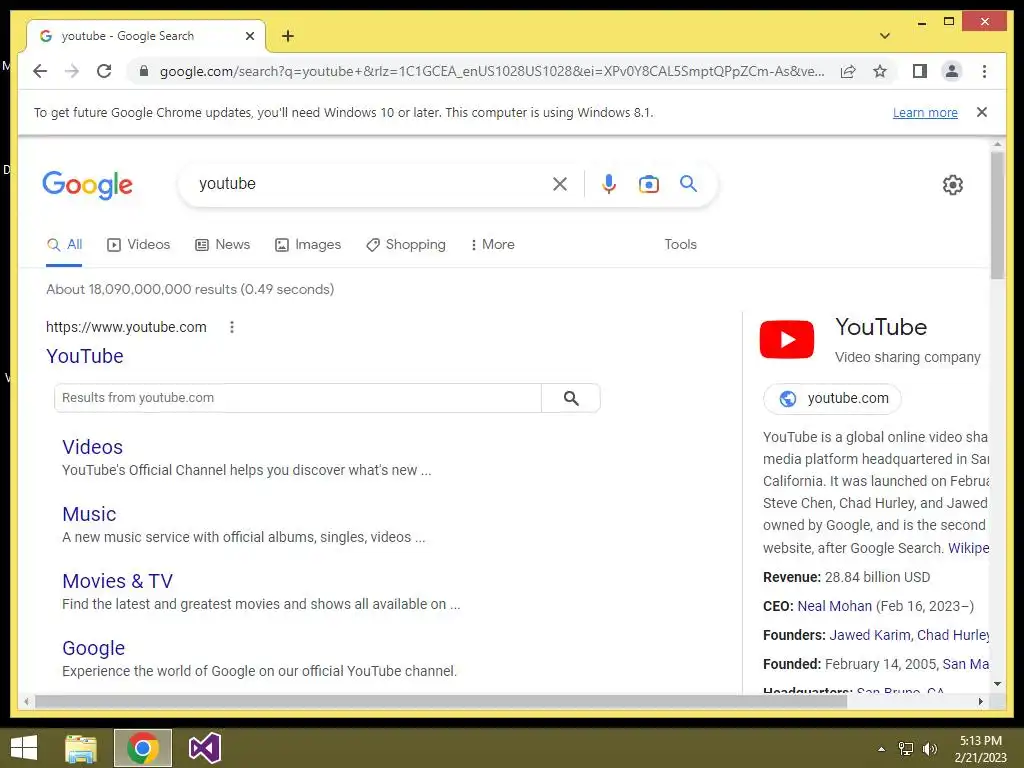Select the All results tab
This screenshot has width=1024, height=768.
coord(64,245)
